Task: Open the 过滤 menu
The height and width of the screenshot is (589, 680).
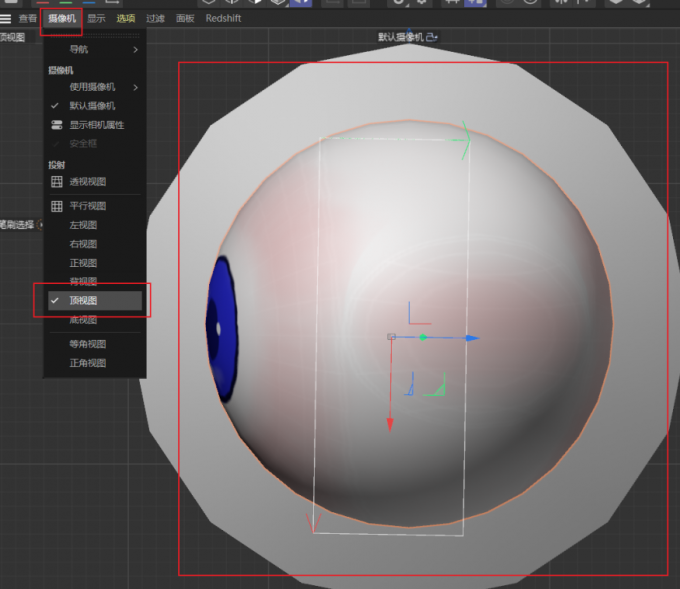Action: (155, 19)
